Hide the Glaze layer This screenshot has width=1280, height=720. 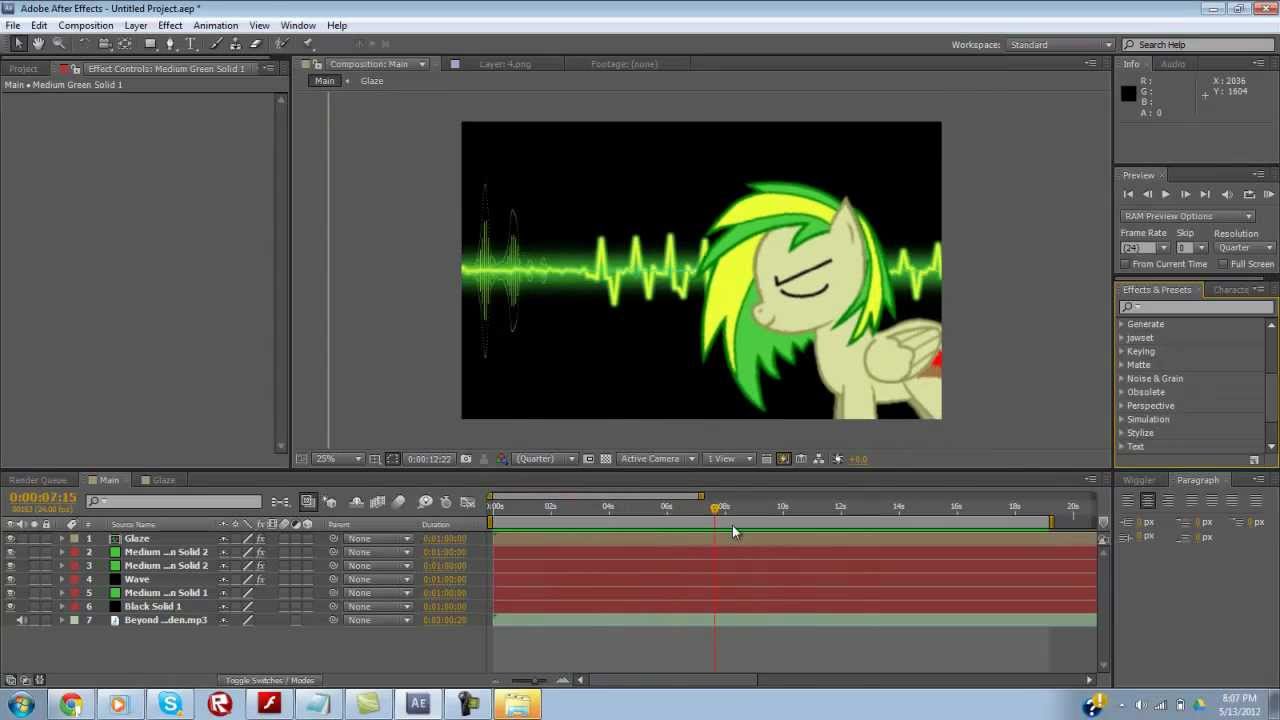click(x=11, y=539)
